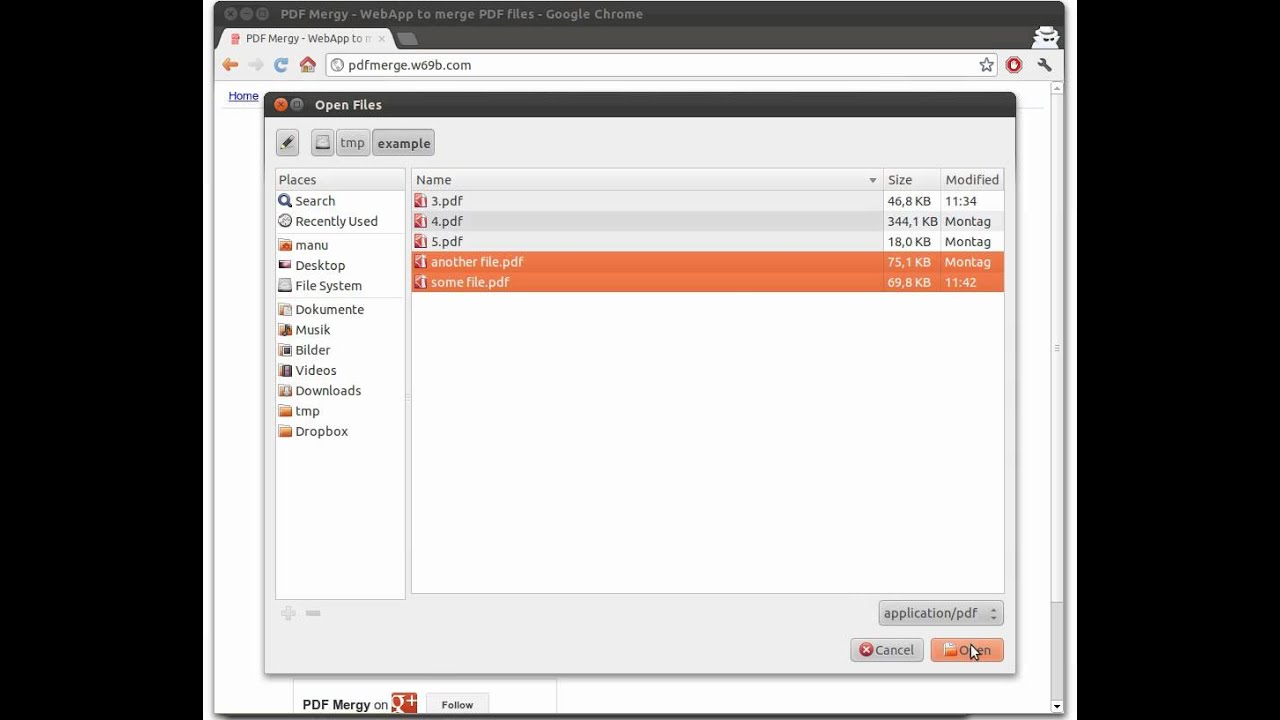
Task: Click the PDF icon of 3.pdf
Action: pos(421,201)
